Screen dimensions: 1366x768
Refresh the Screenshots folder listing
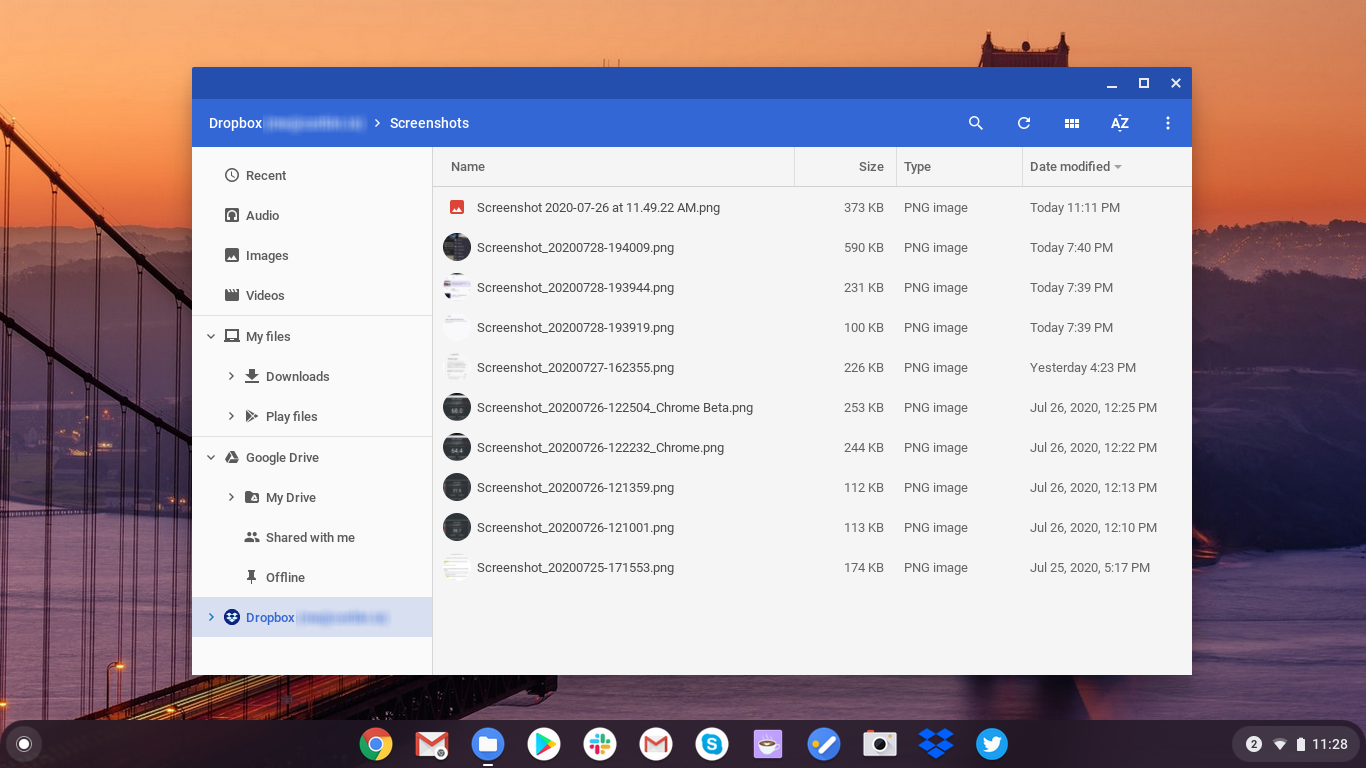1023,123
